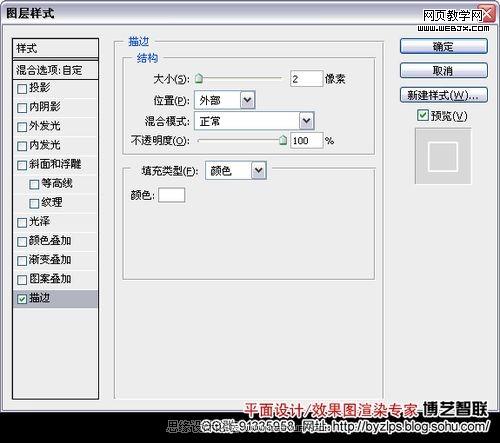Enable the 颜色叠加 color overlay checkbox

(22, 241)
